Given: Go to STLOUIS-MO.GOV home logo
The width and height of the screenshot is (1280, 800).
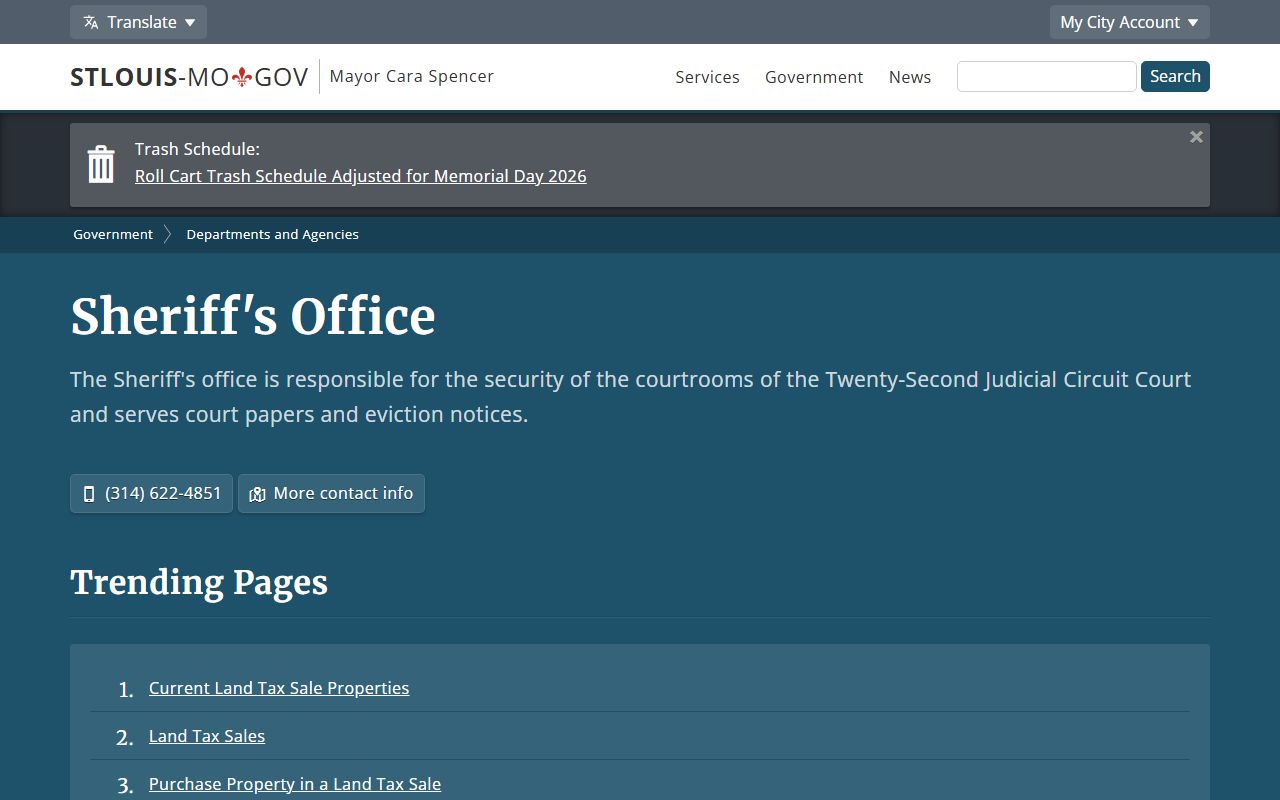Looking at the screenshot, I should pos(189,77).
